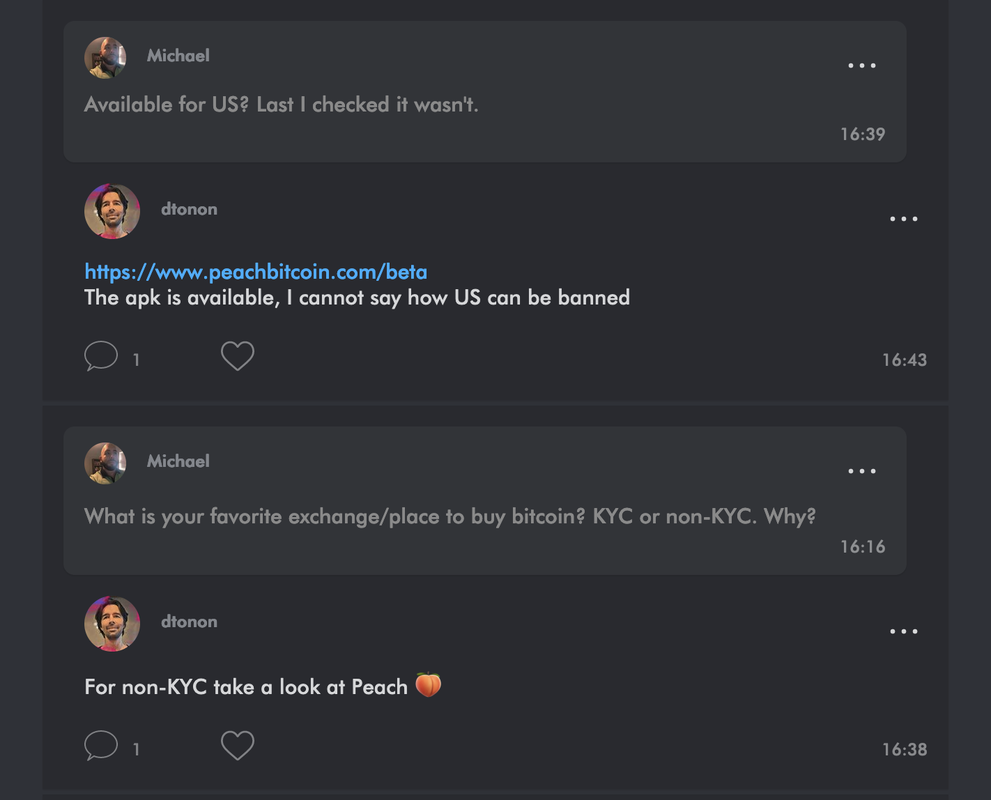Open the peachbitcoin.com/beta link

255,272
